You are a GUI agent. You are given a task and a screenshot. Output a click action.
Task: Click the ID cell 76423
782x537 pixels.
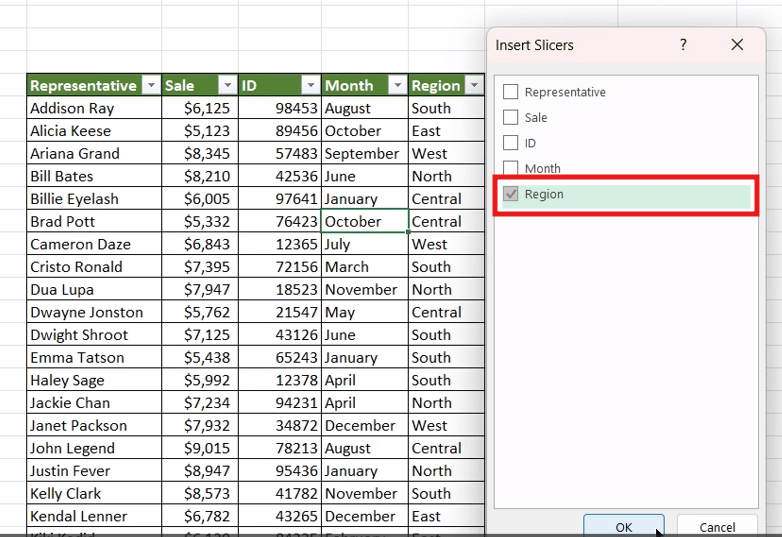280,221
